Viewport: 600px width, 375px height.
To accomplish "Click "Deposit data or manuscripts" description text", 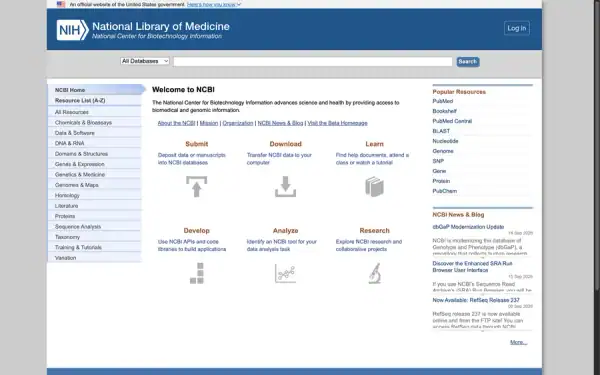I will pyautogui.click(x=192, y=159).
